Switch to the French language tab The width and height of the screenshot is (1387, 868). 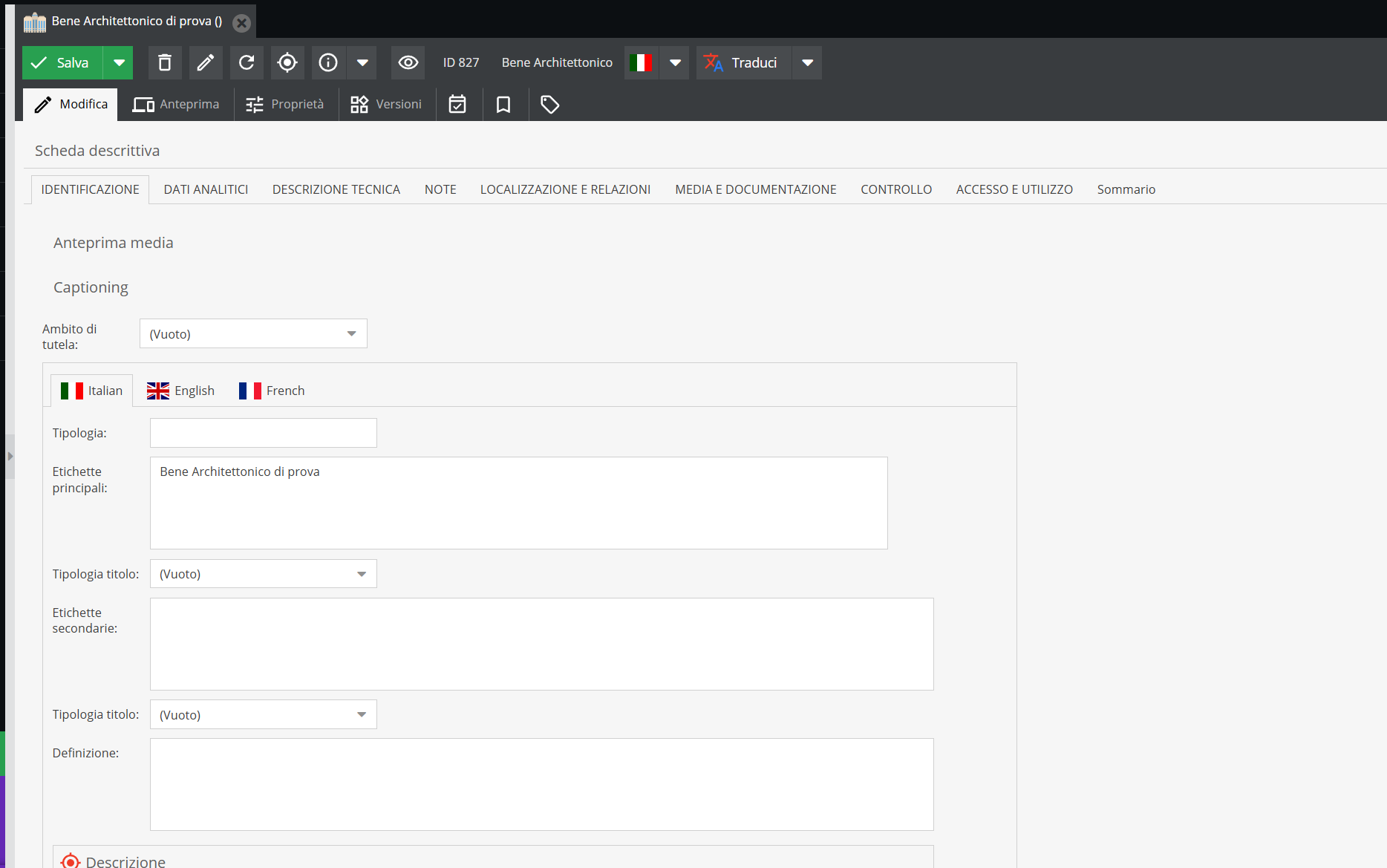[272, 391]
